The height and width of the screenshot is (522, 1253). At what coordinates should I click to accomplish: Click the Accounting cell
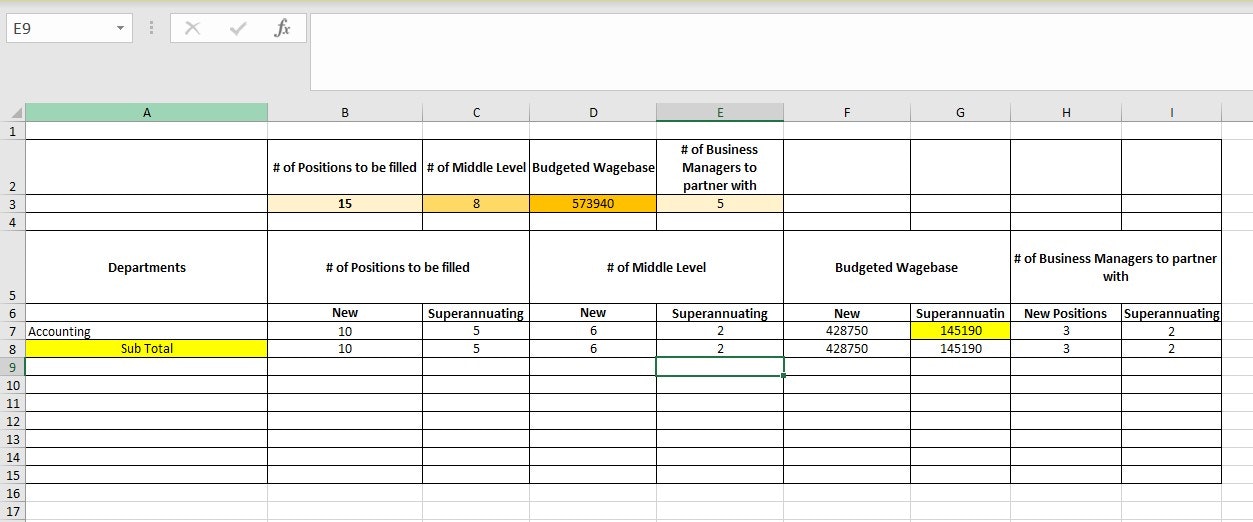pos(146,331)
